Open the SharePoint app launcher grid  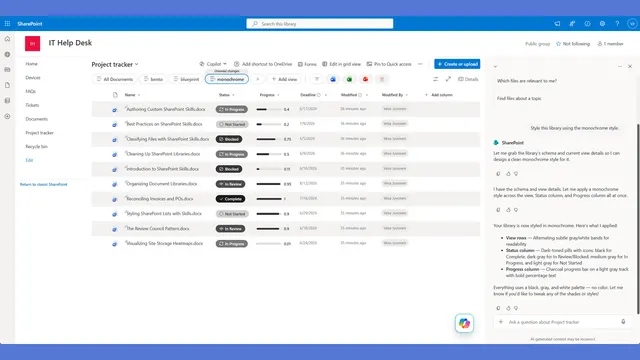click(7, 24)
